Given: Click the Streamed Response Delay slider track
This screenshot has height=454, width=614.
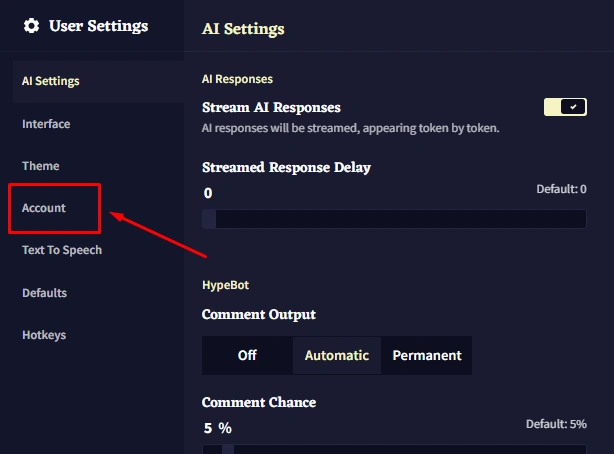Looking at the screenshot, I should pyautogui.click(x=394, y=219).
